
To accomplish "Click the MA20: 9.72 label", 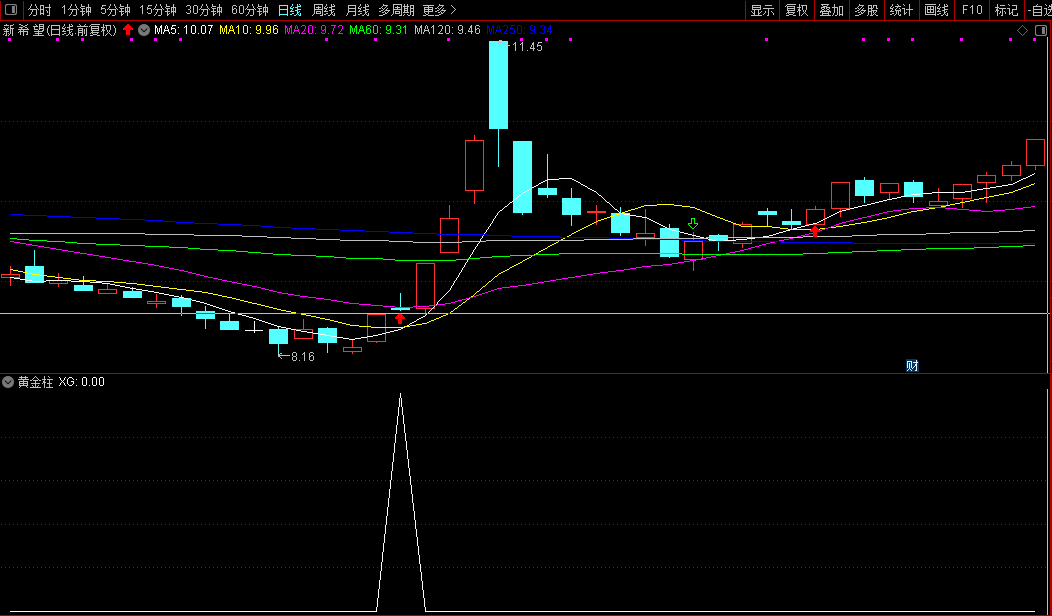I will (314, 30).
